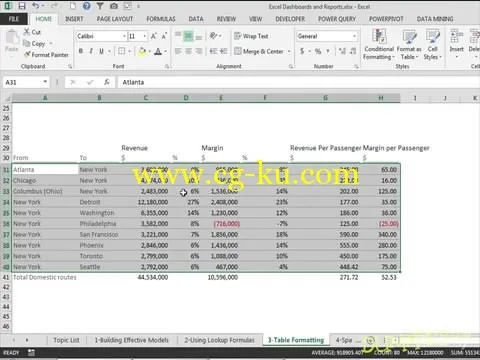Click Decrease Font Size icon
Image resolution: width=480 pixels, height=360 pixels.
click(x=164, y=36)
